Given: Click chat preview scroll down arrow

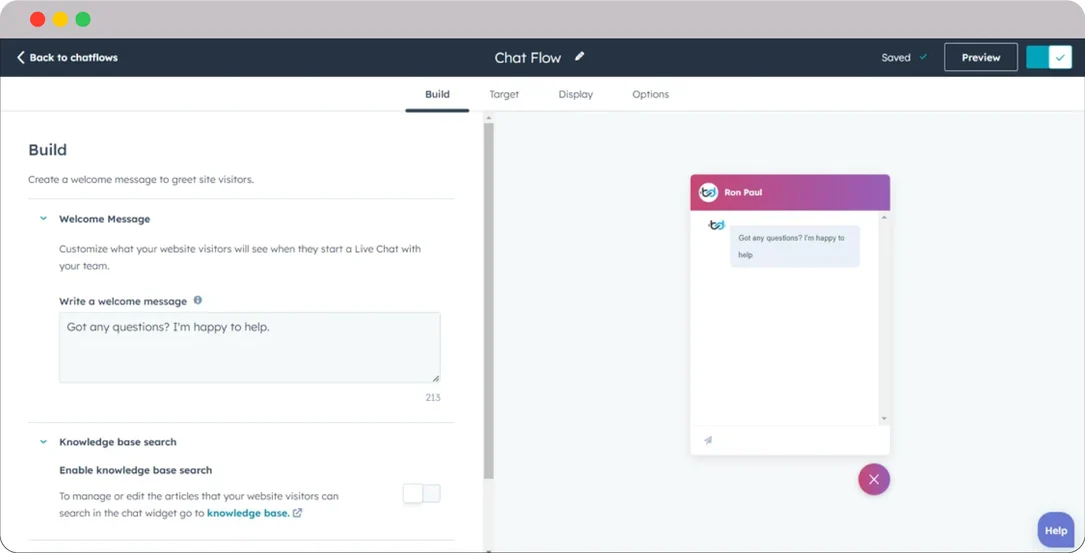Looking at the screenshot, I should point(884,419).
